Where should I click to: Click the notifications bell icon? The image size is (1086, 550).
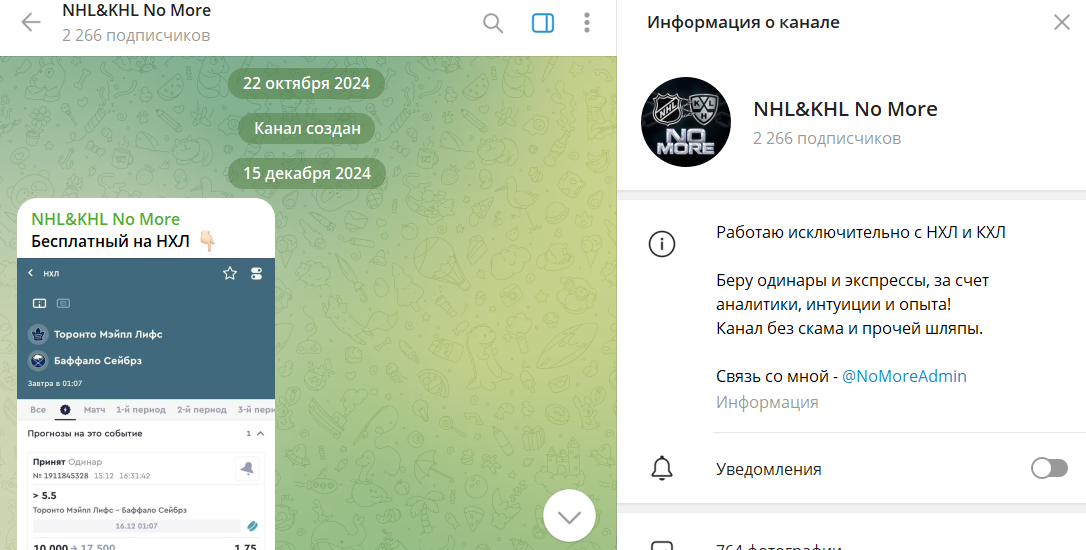(661, 468)
